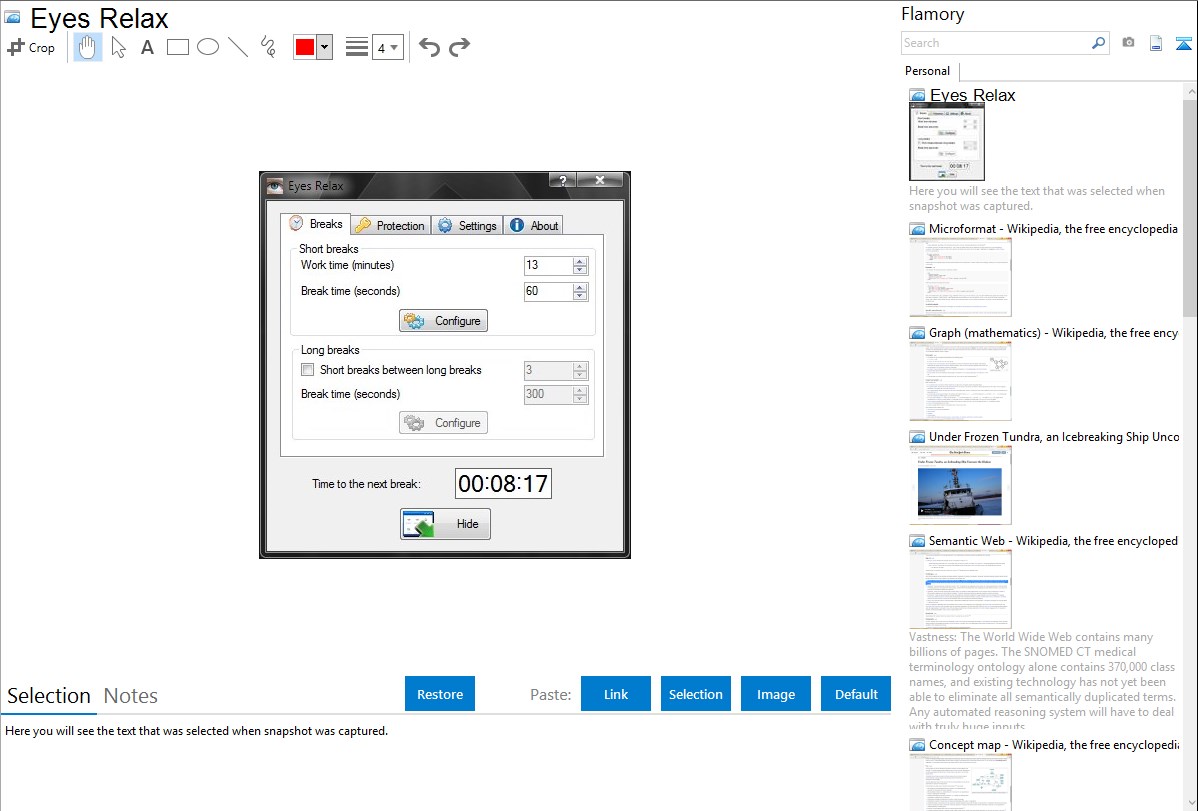Viewport: 1198px width, 811px height.
Task: Open the Personal tab
Action: [x=928, y=71]
